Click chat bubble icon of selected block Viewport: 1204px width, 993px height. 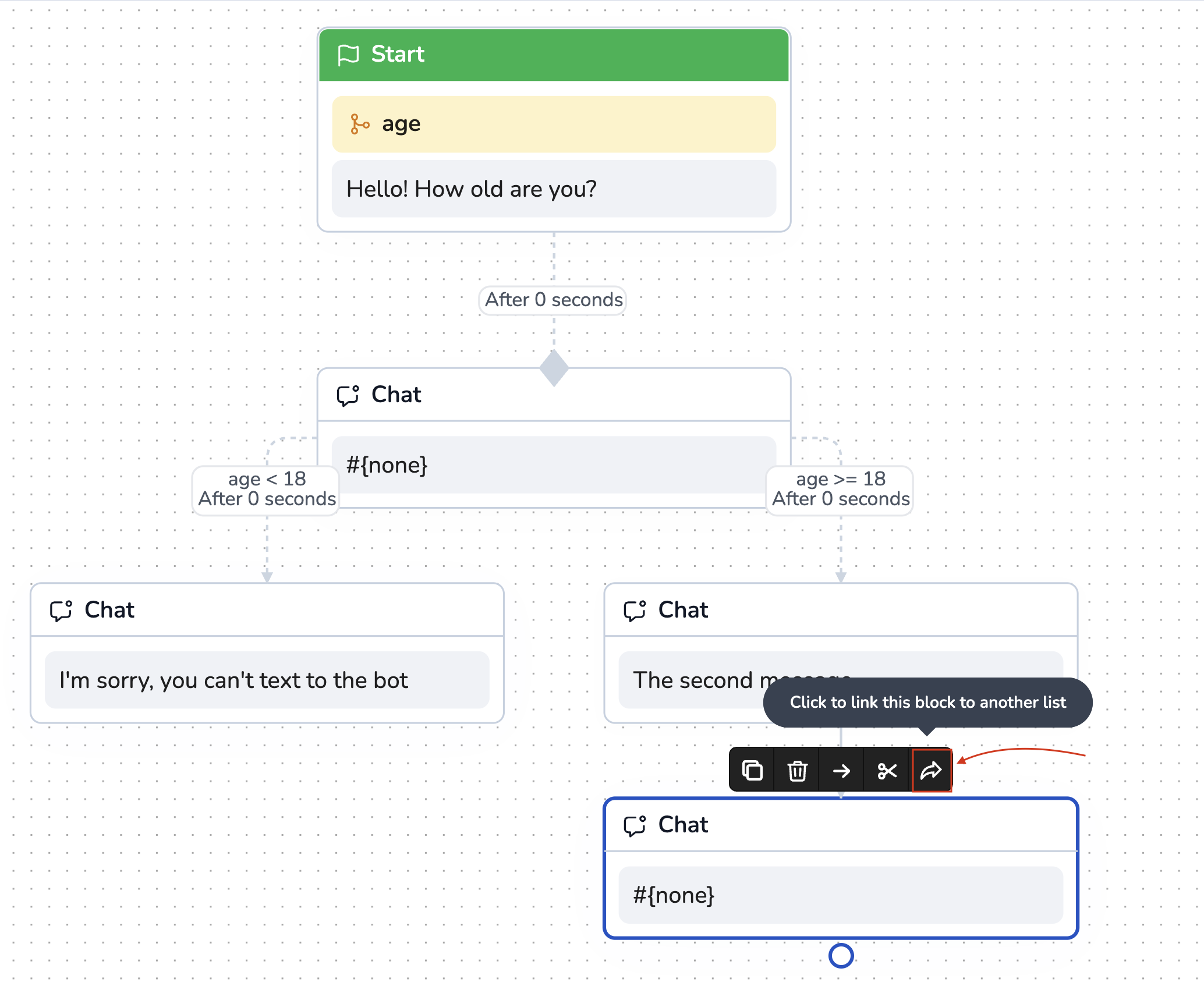pos(635,825)
